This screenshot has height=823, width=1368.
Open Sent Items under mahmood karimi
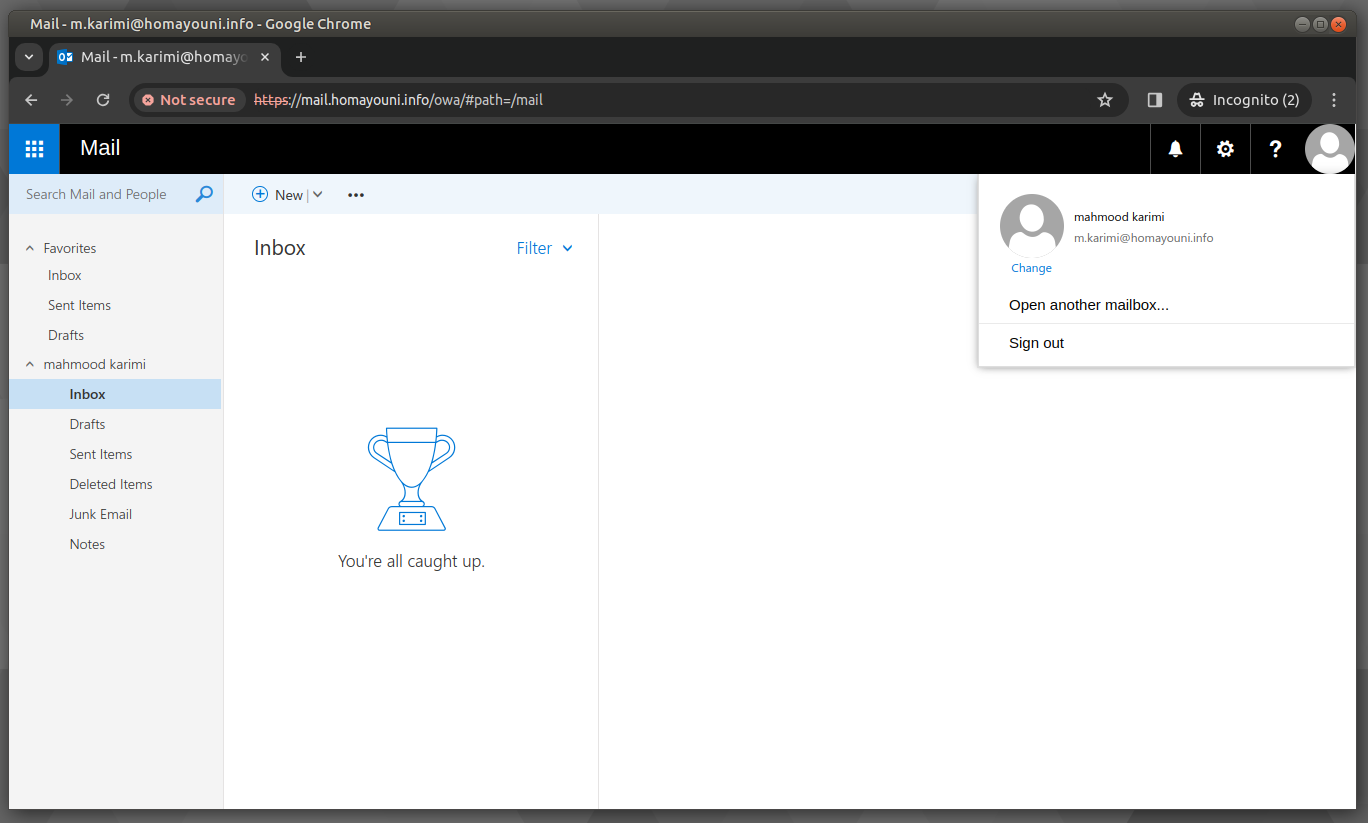tap(101, 454)
